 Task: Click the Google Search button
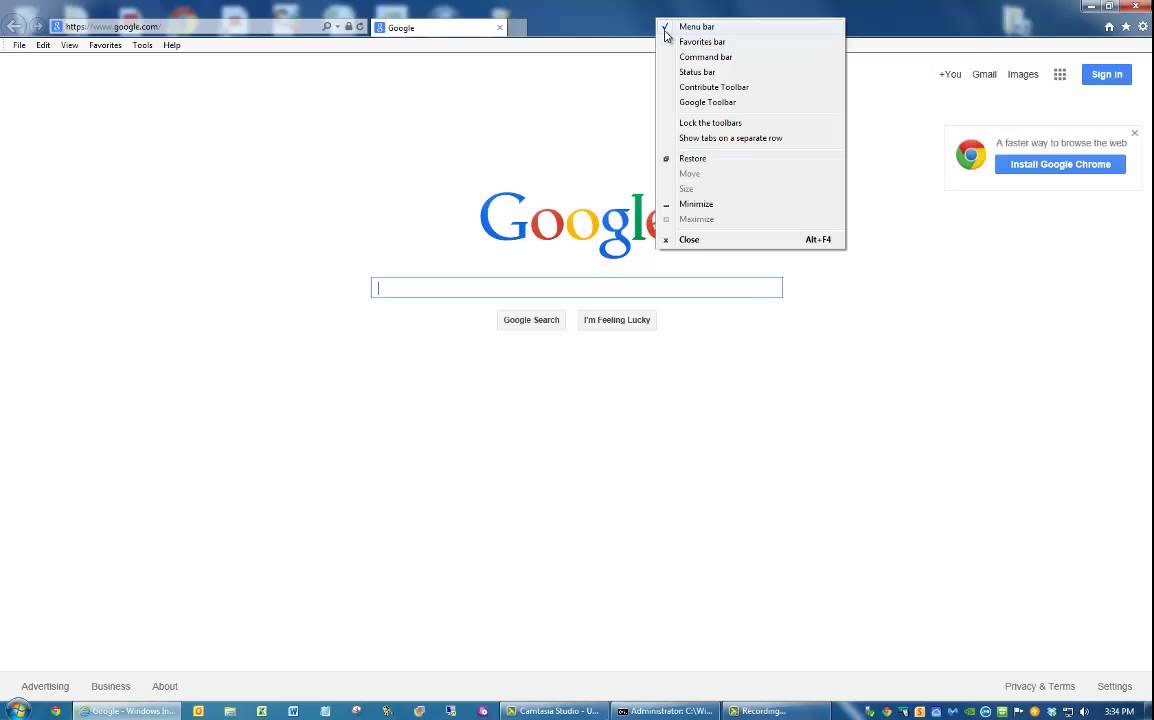click(x=531, y=320)
